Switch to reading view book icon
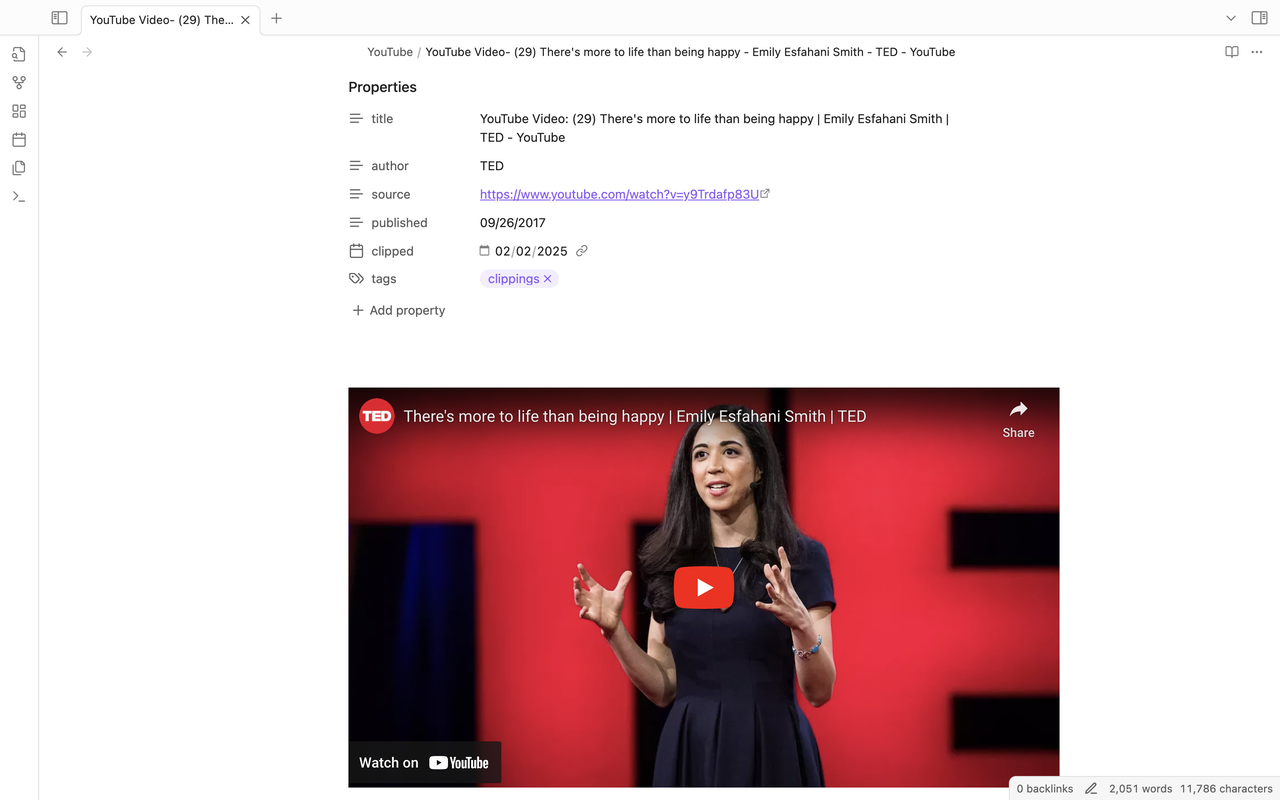Image resolution: width=1280 pixels, height=800 pixels. point(1232,52)
